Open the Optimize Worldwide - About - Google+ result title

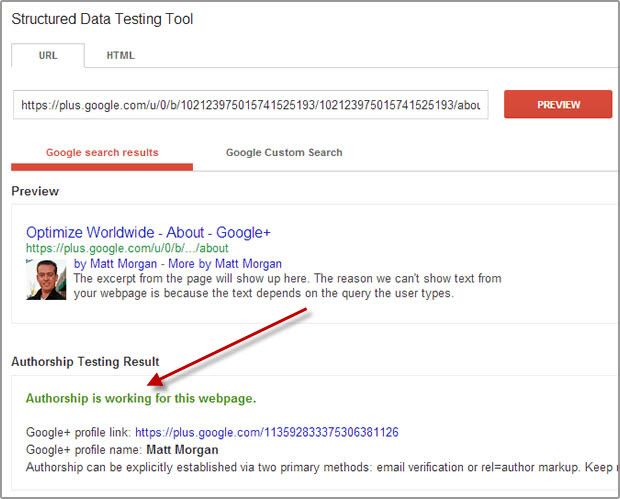tap(148, 232)
